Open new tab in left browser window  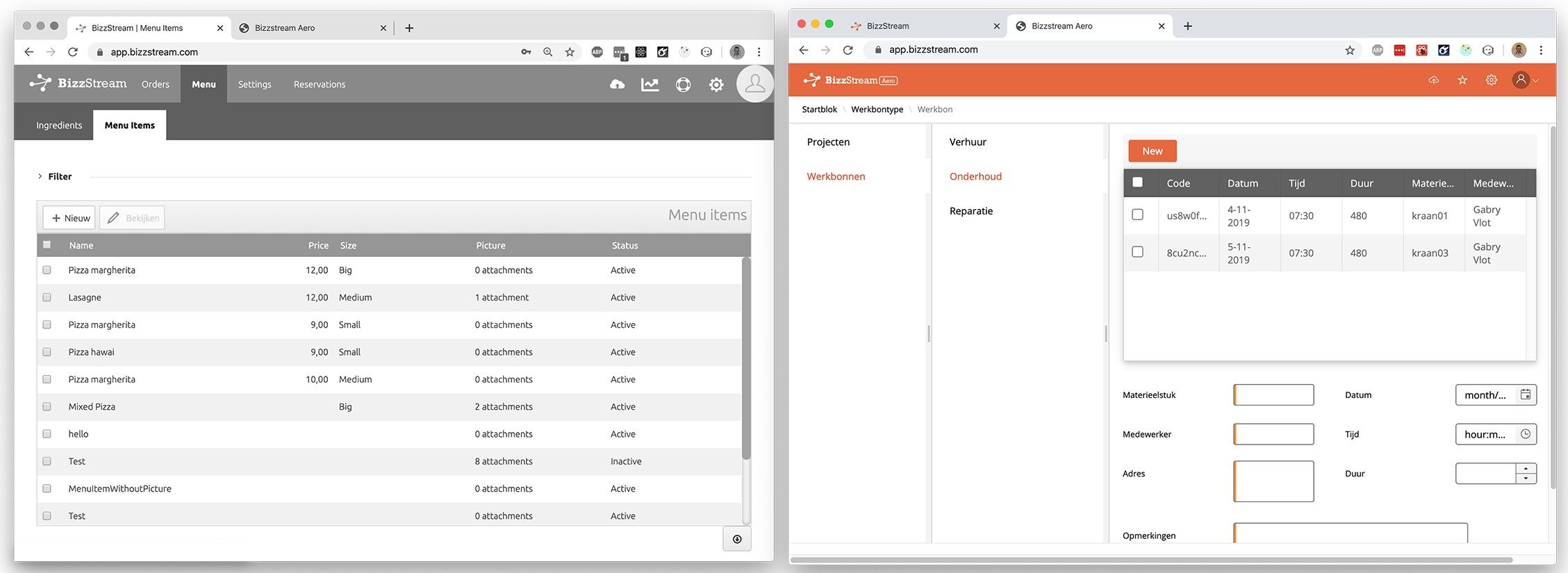pyautogui.click(x=409, y=28)
